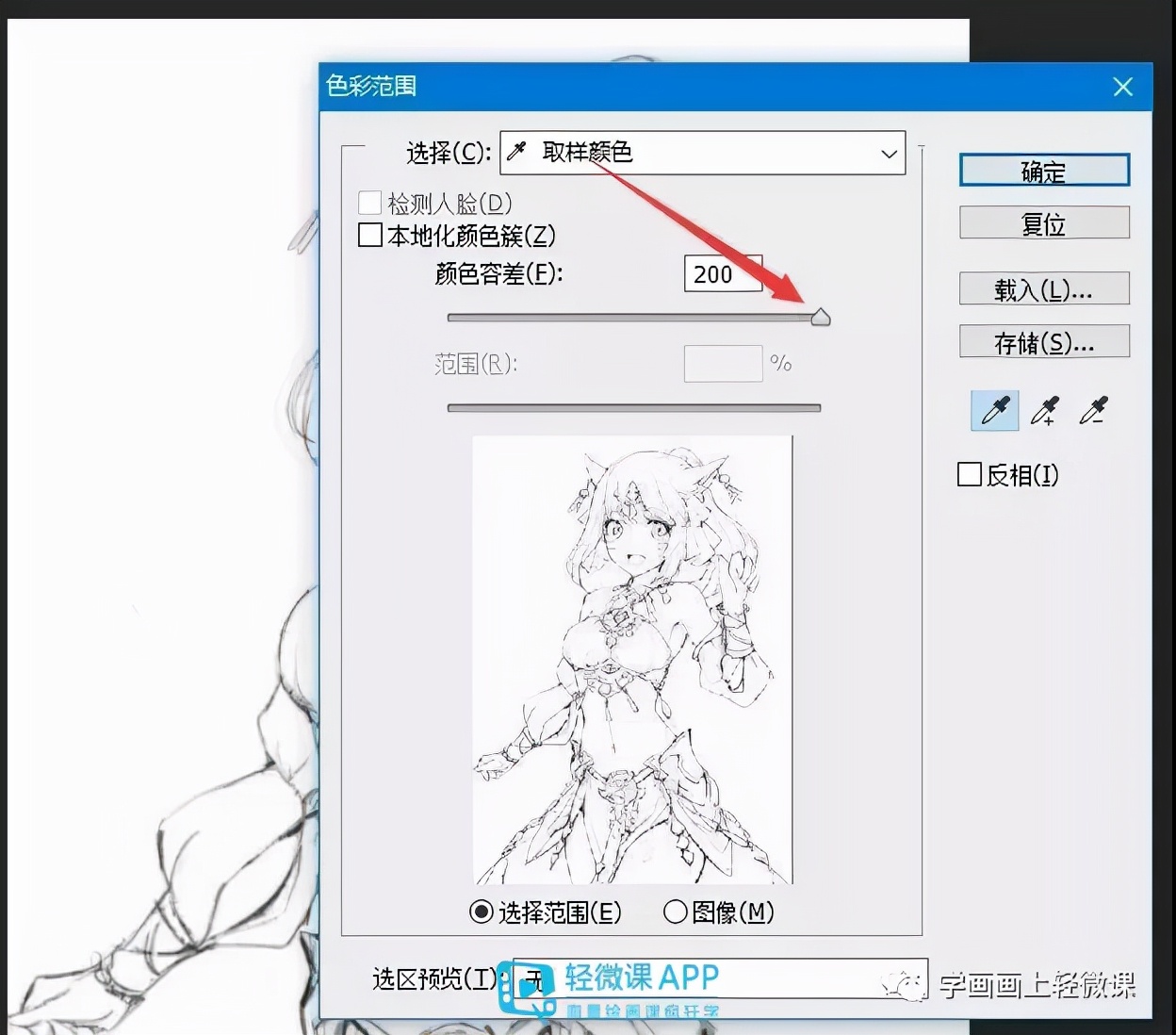The image size is (1176, 1035).
Task: Click the 色彩范围 dialog title
Action: (371, 86)
